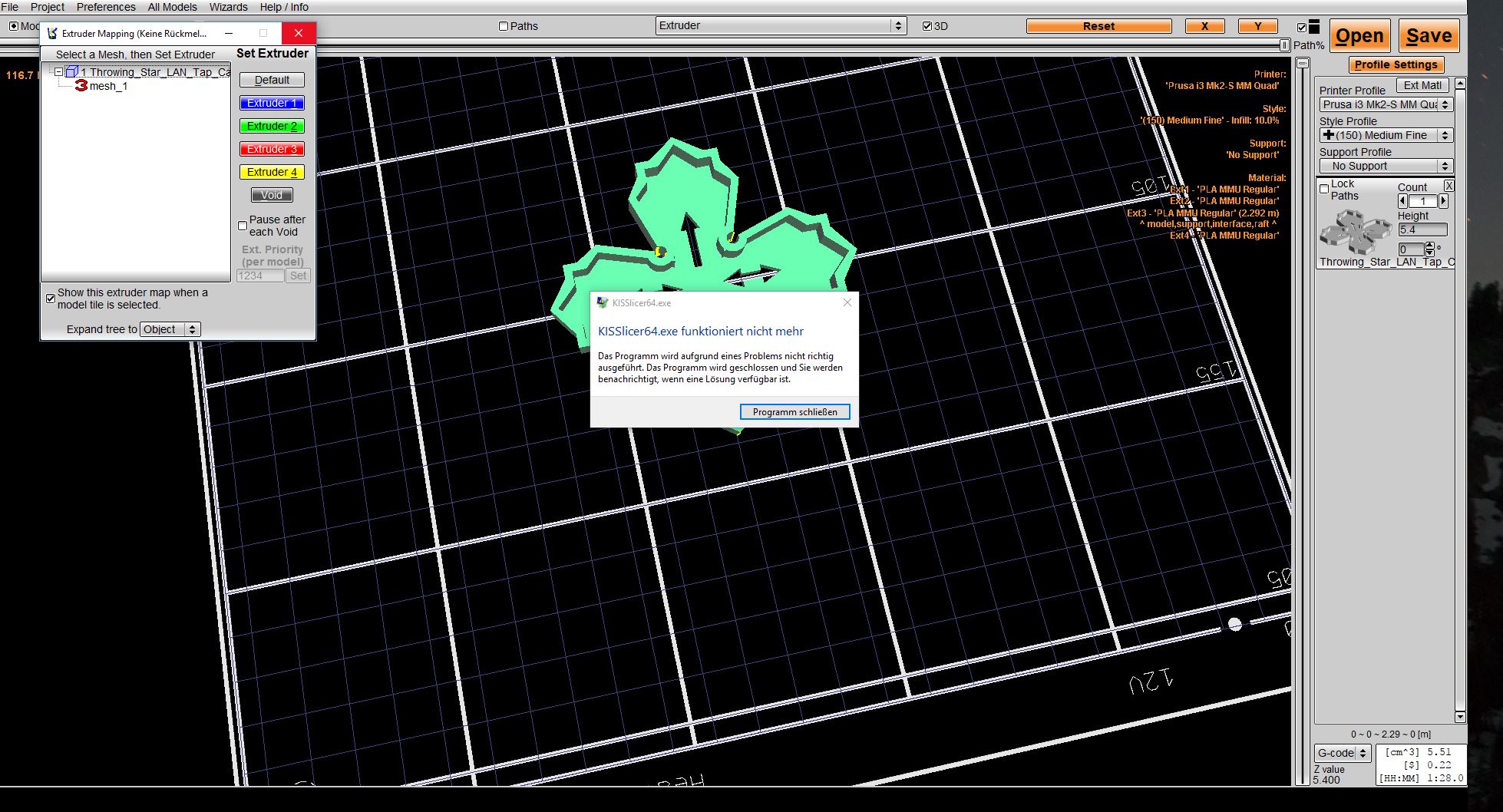The image size is (1503, 812).
Task: Select the Throwing_Star model thumbnail
Action: tap(1356, 231)
